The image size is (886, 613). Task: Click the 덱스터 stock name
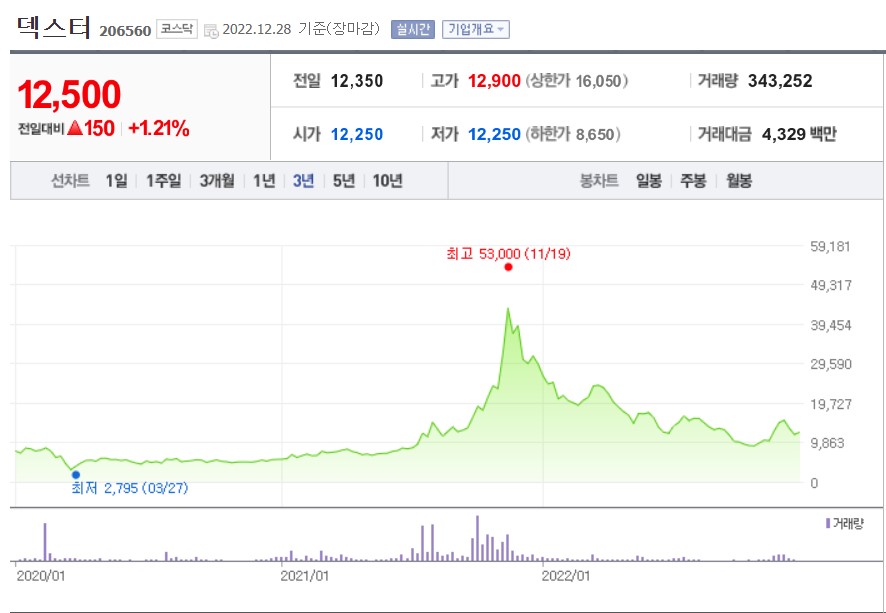click(x=50, y=27)
